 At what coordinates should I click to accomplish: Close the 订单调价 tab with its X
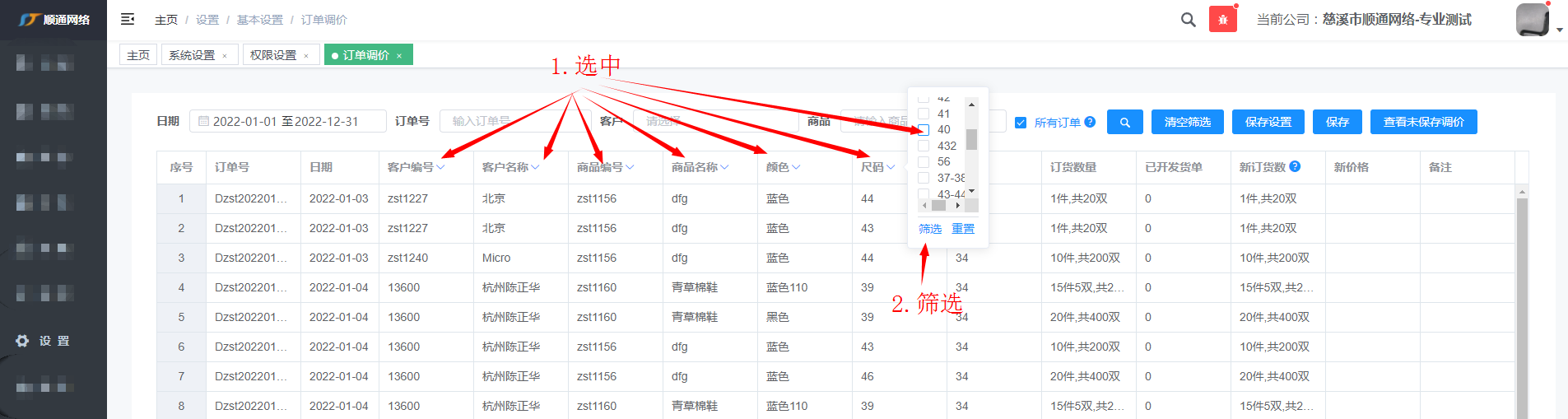[399, 56]
